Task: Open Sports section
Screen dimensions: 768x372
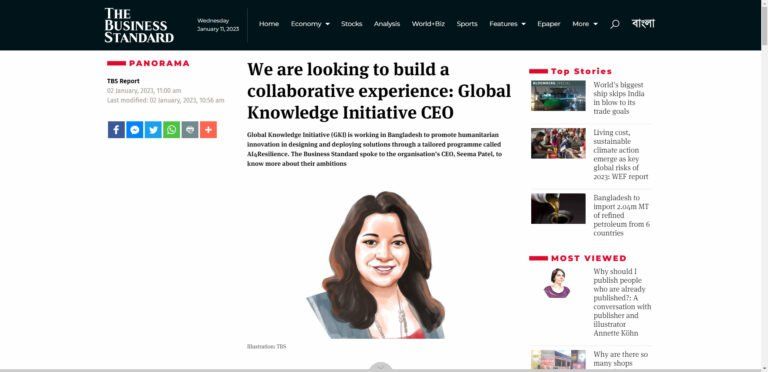Action: click(x=467, y=24)
